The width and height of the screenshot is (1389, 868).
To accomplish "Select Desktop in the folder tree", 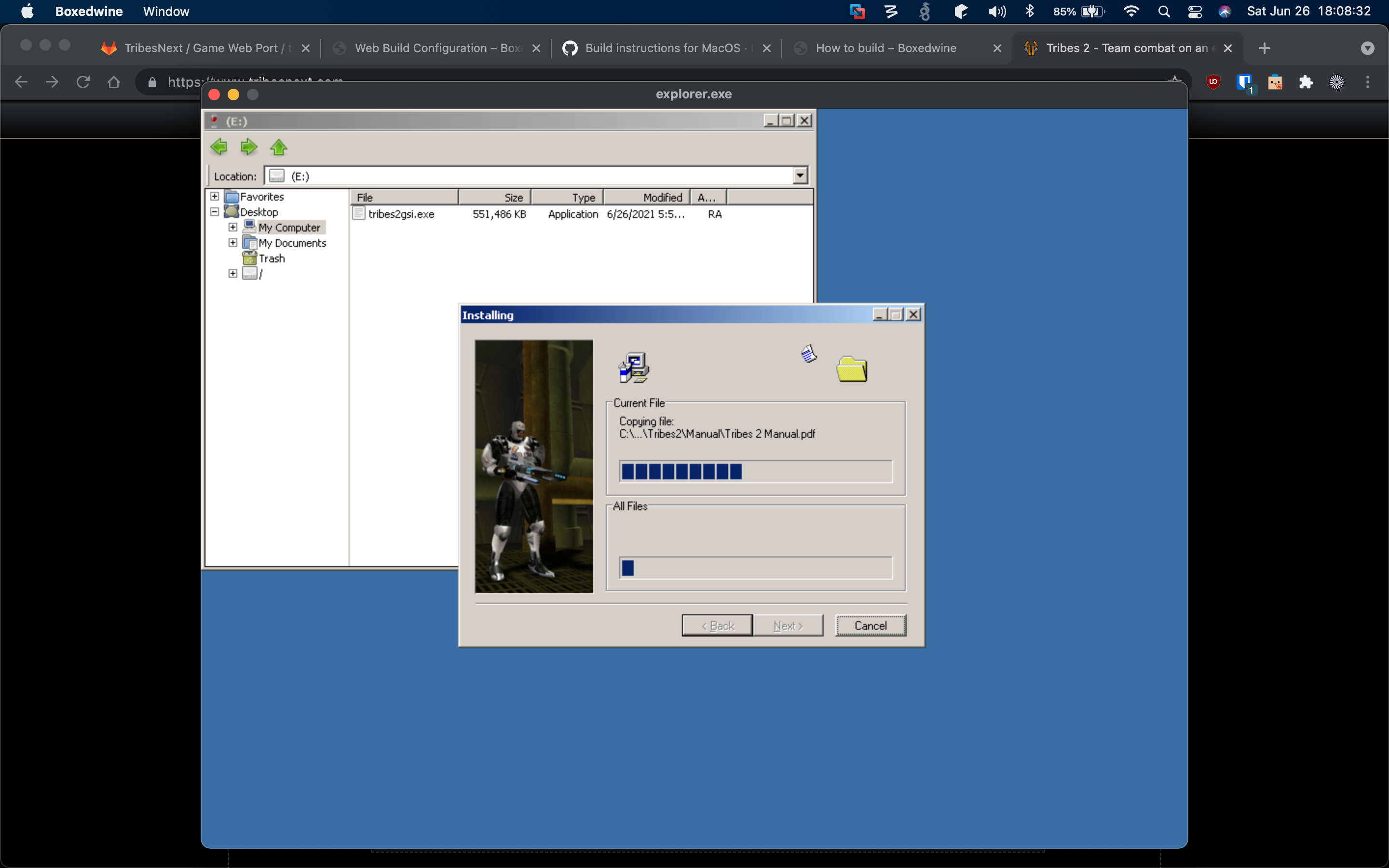I will [x=259, y=212].
